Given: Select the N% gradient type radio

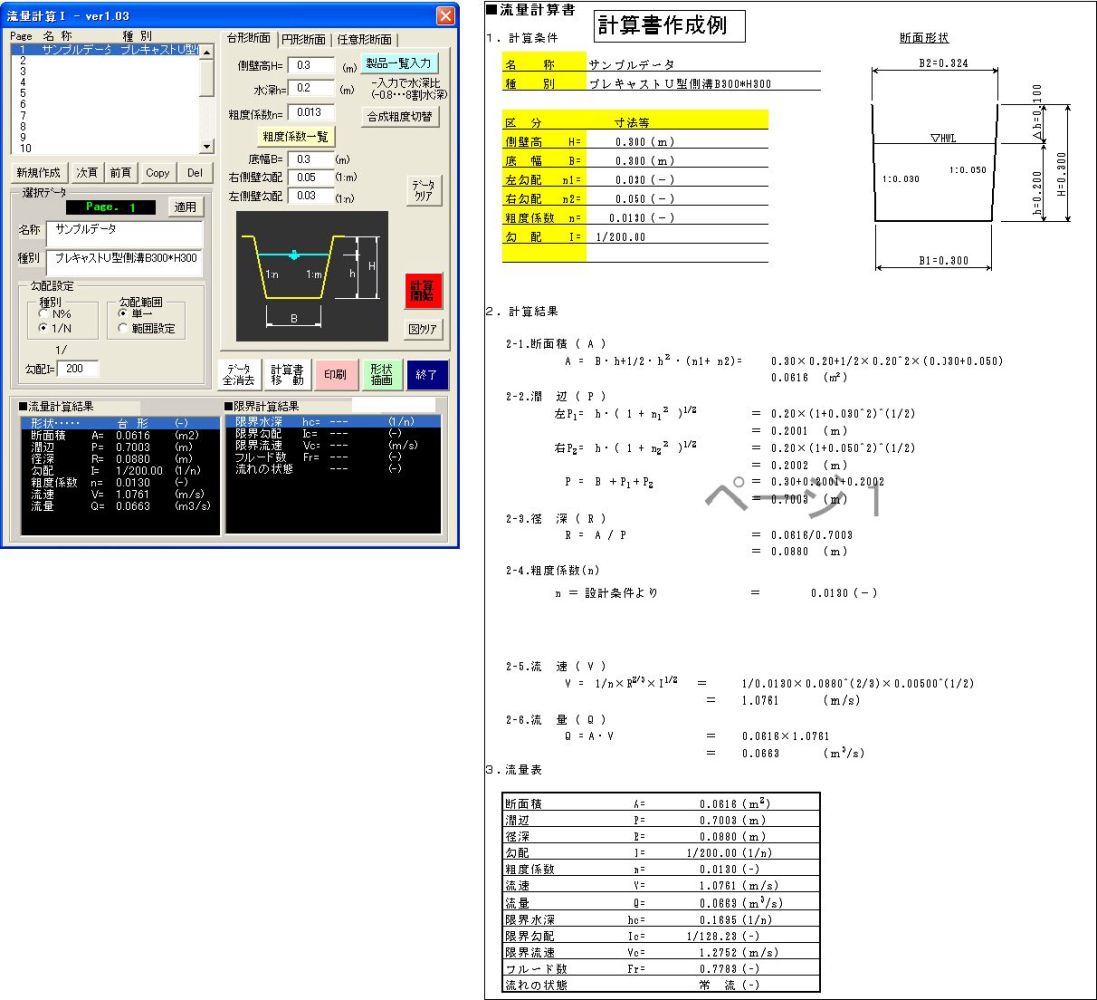Looking at the screenshot, I should 44,314.
